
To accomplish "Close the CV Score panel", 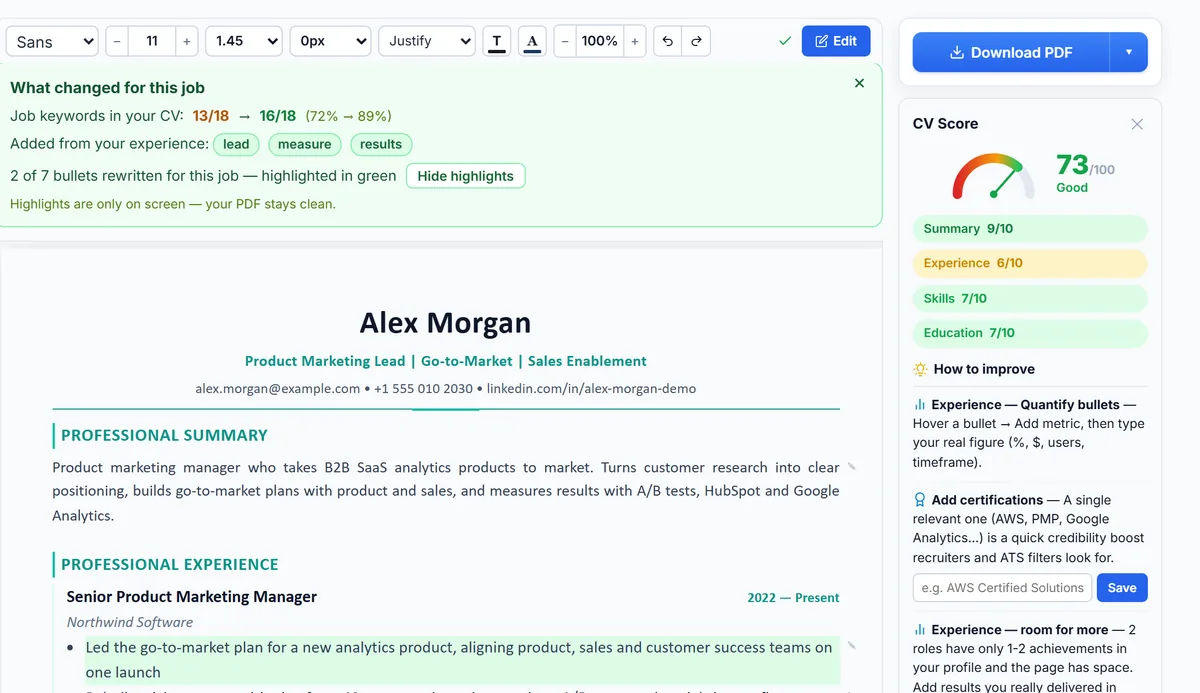I will 1137,124.
